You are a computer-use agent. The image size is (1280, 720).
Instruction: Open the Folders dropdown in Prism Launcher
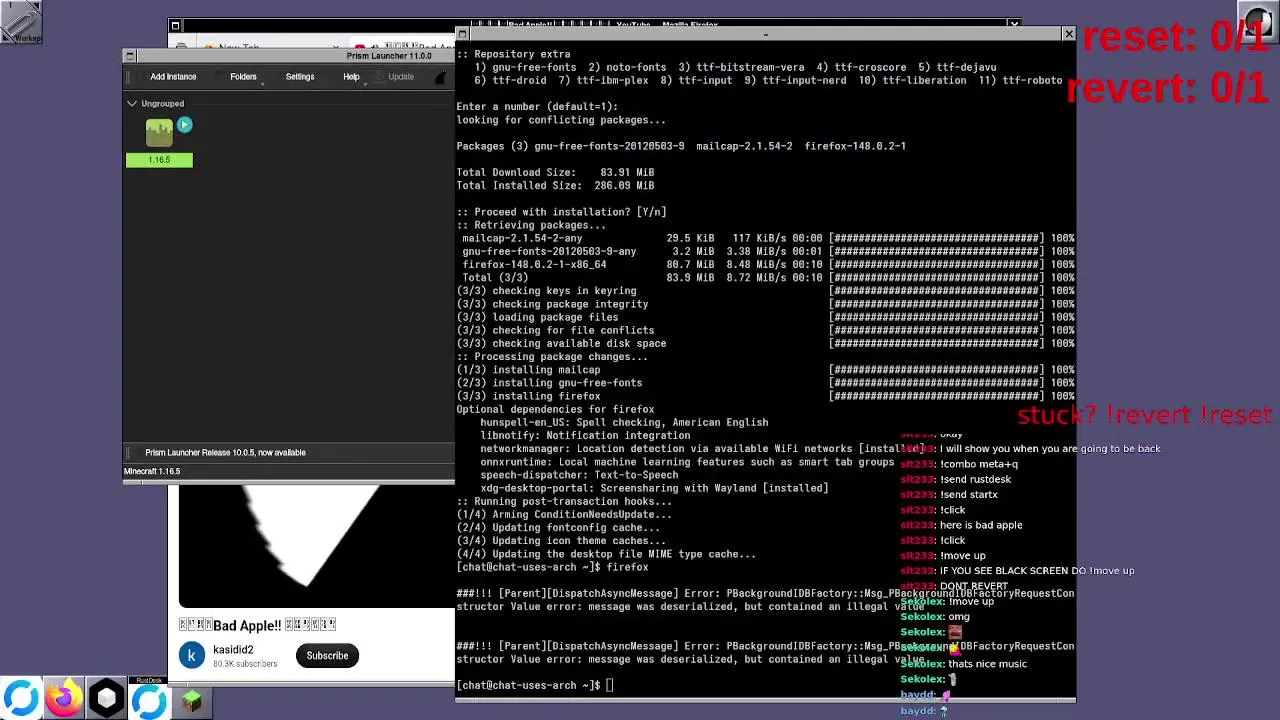243,76
